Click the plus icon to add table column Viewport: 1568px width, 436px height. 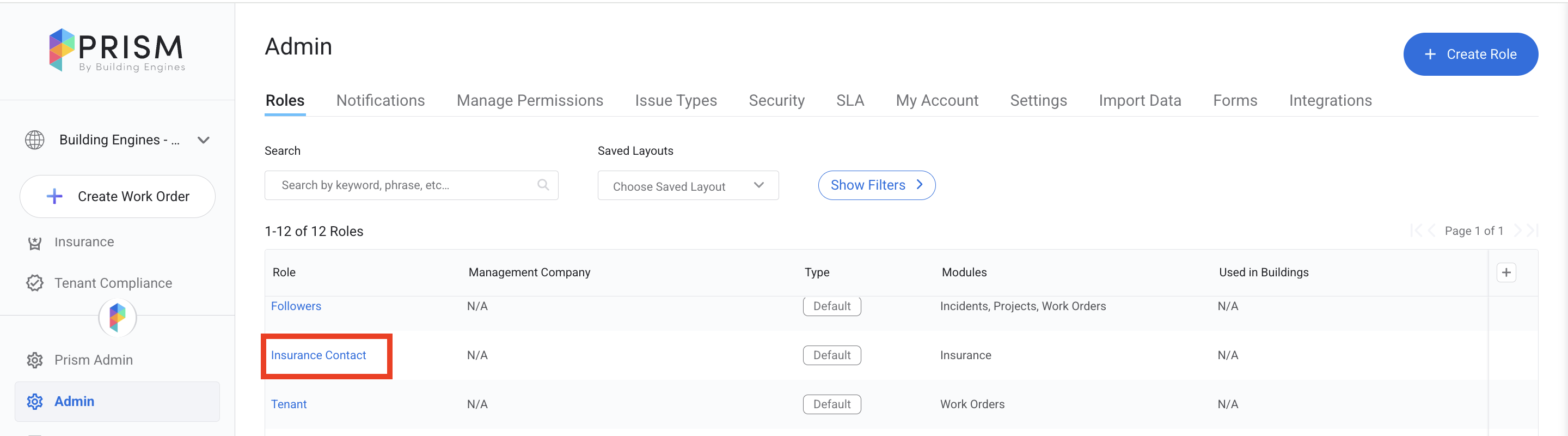(1506, 272)
